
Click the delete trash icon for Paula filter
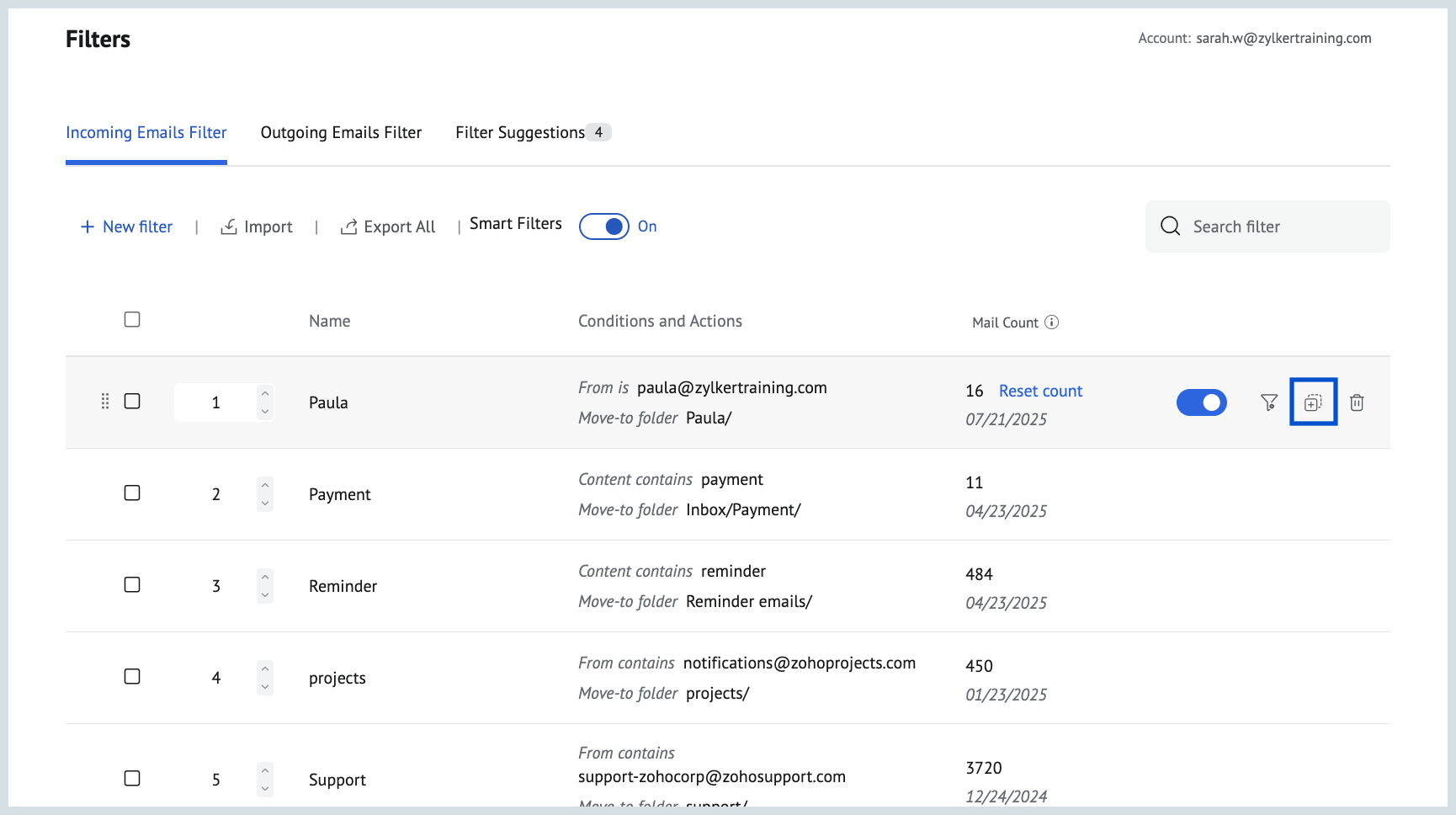click(x=1357, y=402)
